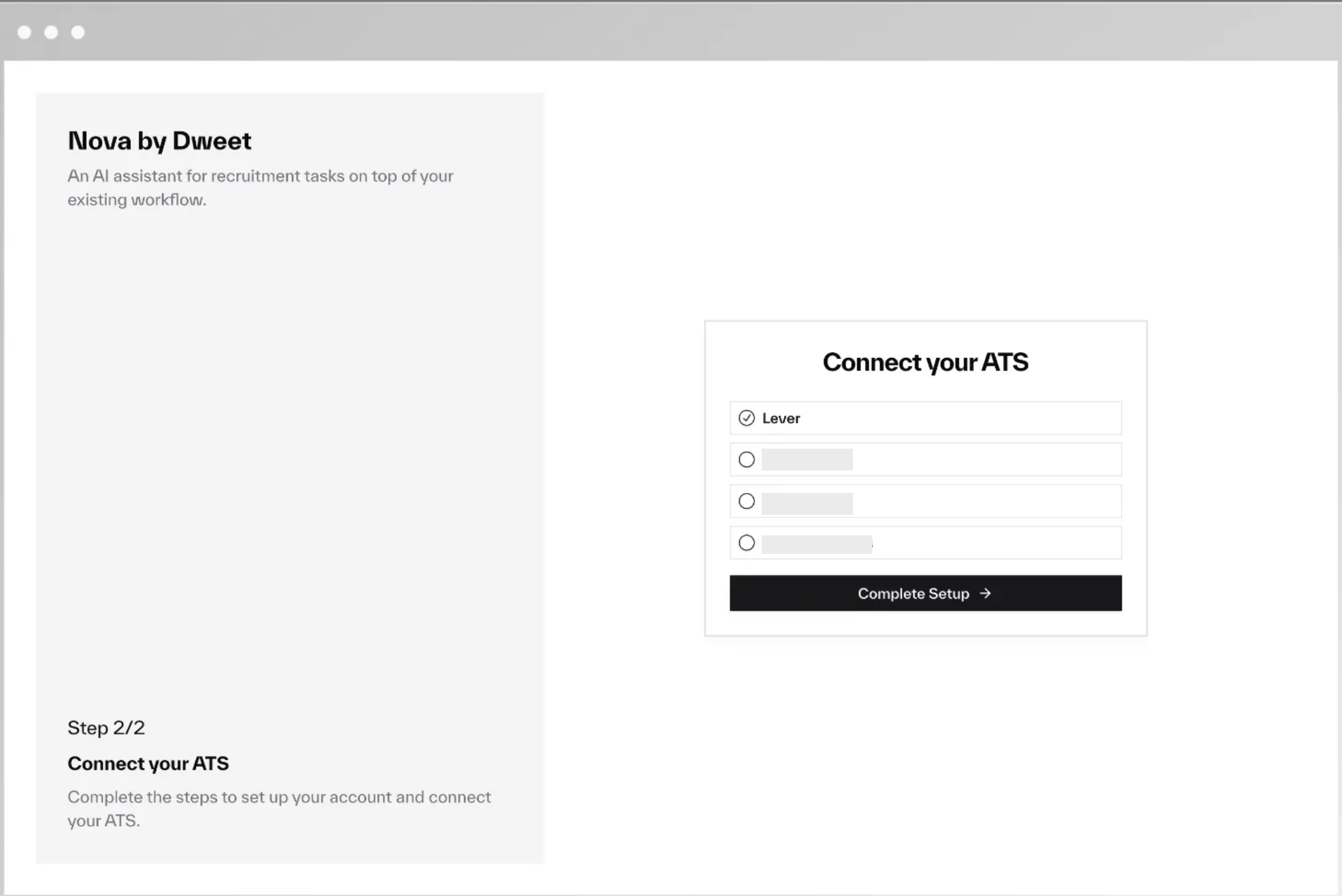Click the sidebar Connect your ATS heading
The width and height of the screenshot is (1342, 896).
coord(148,764)
